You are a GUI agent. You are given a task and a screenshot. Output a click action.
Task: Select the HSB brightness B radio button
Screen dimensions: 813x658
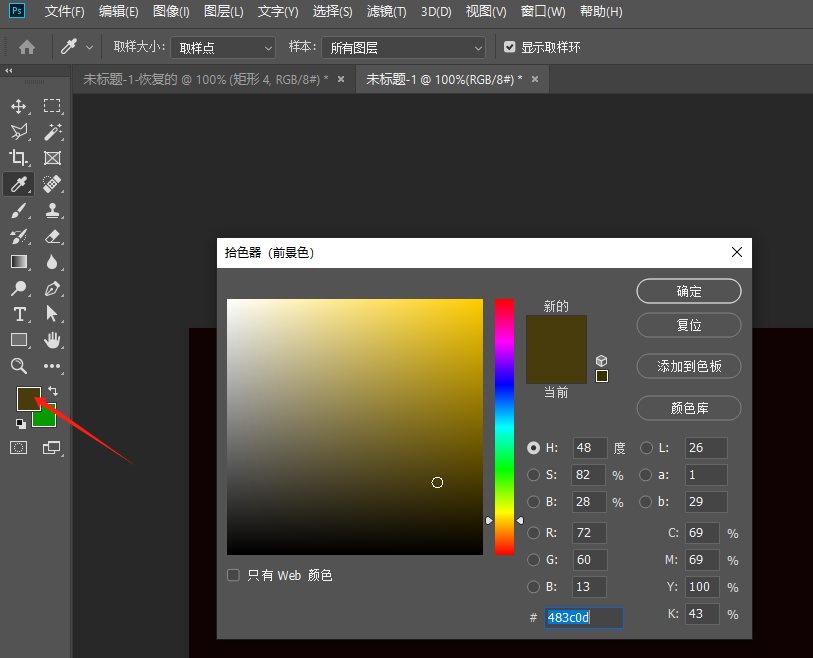coord(533,501)
